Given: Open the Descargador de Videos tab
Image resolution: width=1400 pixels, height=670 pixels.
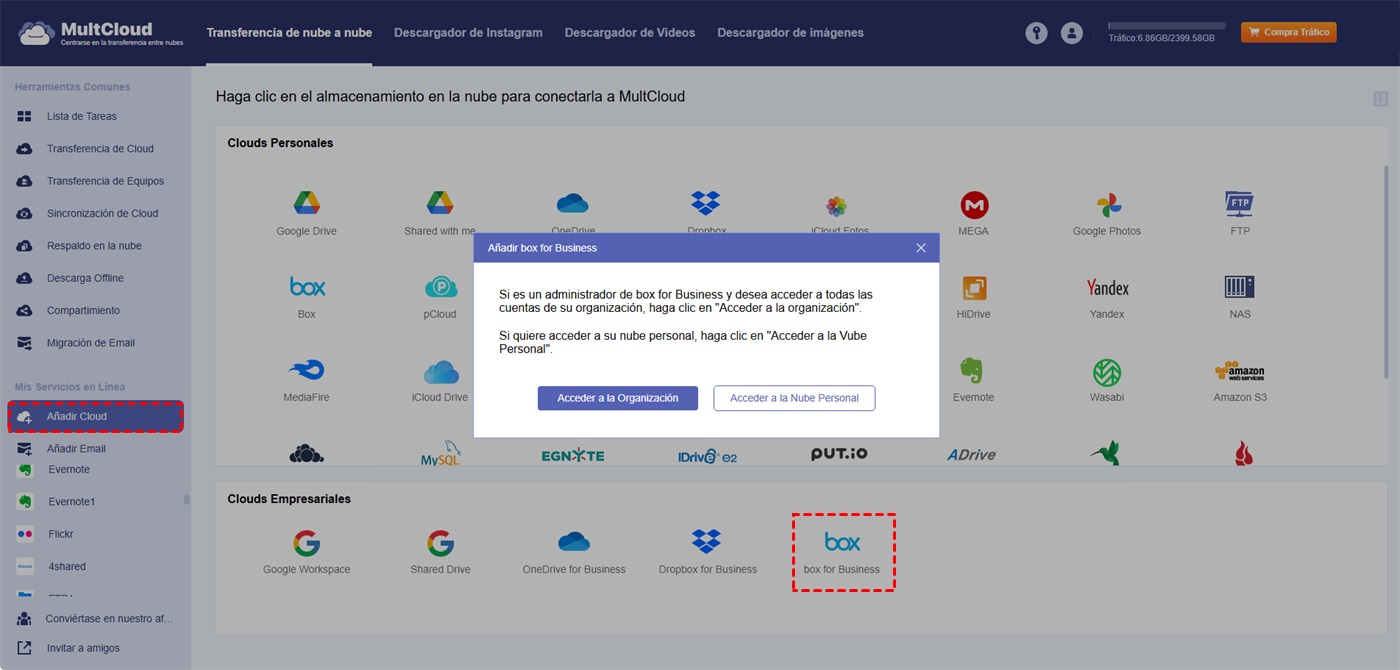Looking at the screenshot, I should point(629,33).
